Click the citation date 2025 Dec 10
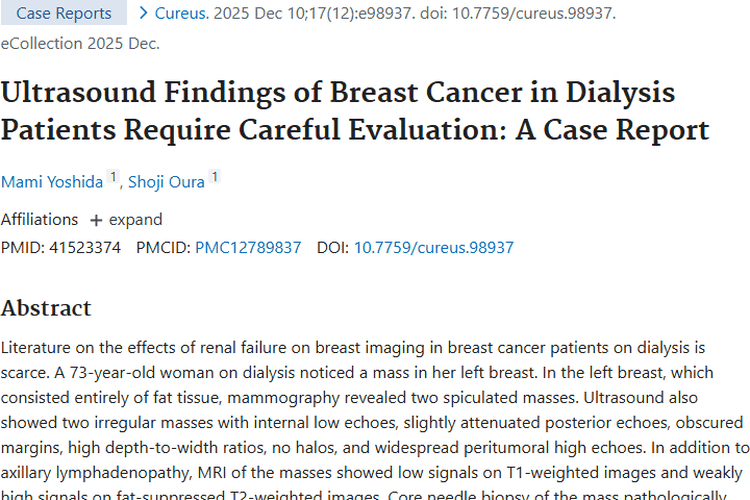Viewport: 750px width, 500px height. point(270,13)
